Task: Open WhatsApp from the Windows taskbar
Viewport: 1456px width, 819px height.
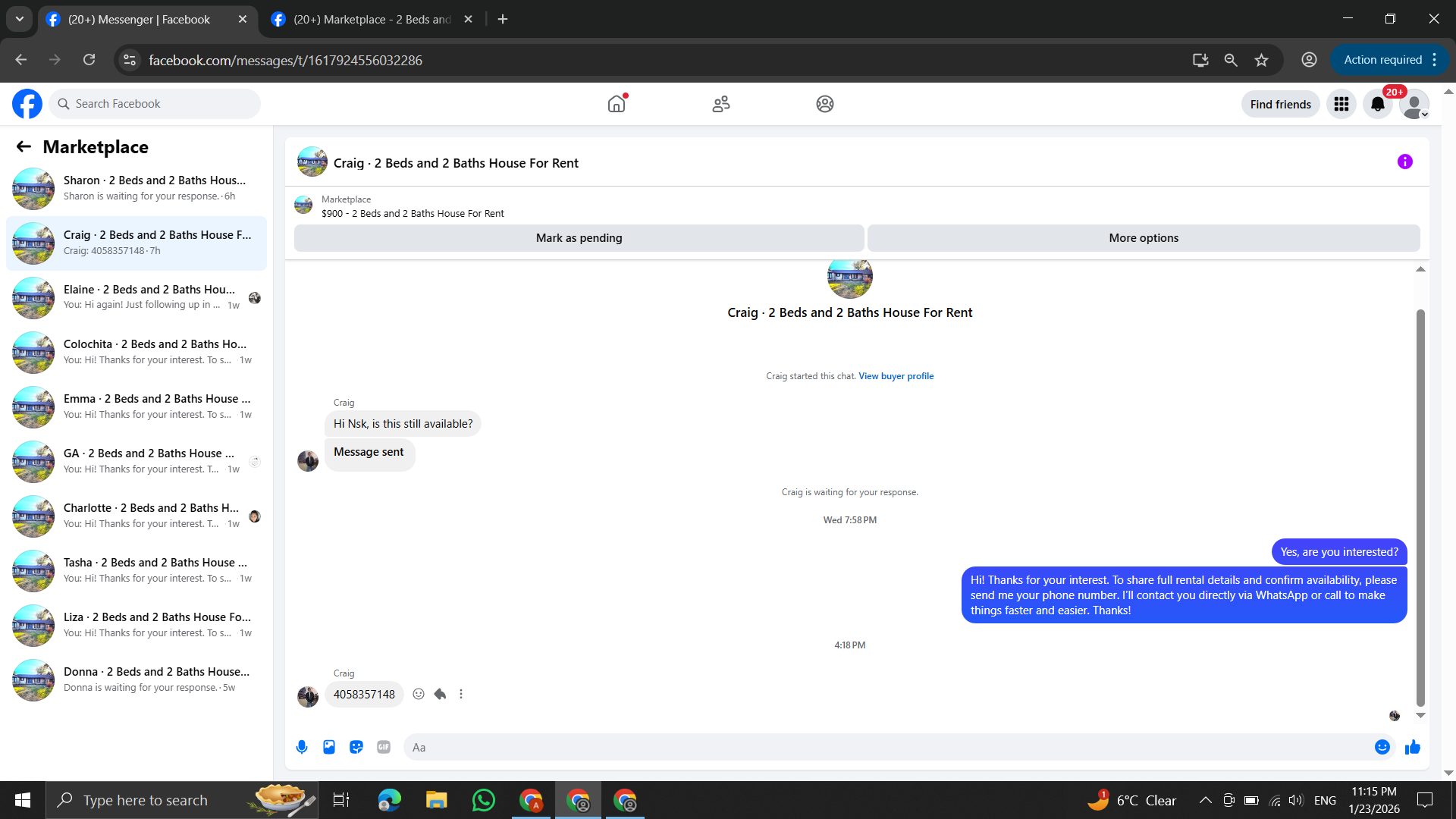Action: pos(483,800)
